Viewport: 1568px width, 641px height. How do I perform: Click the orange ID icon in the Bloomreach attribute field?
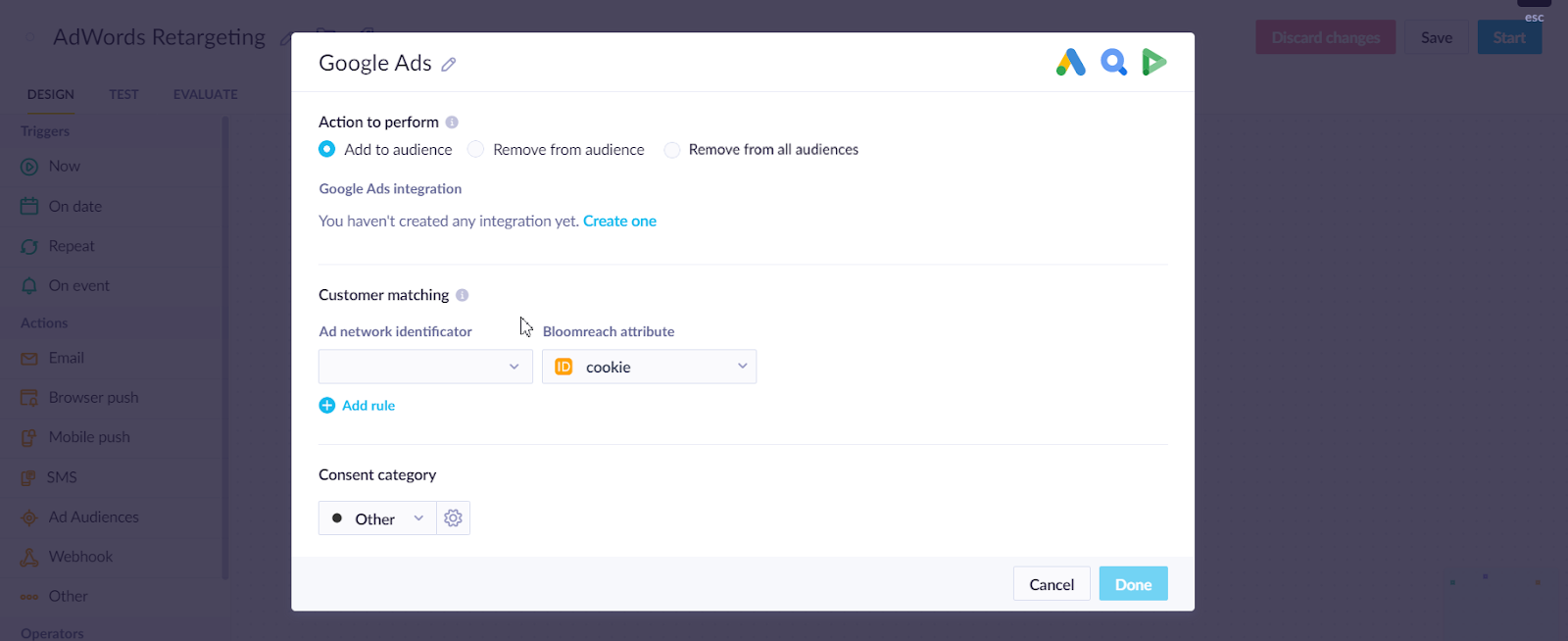563,367
